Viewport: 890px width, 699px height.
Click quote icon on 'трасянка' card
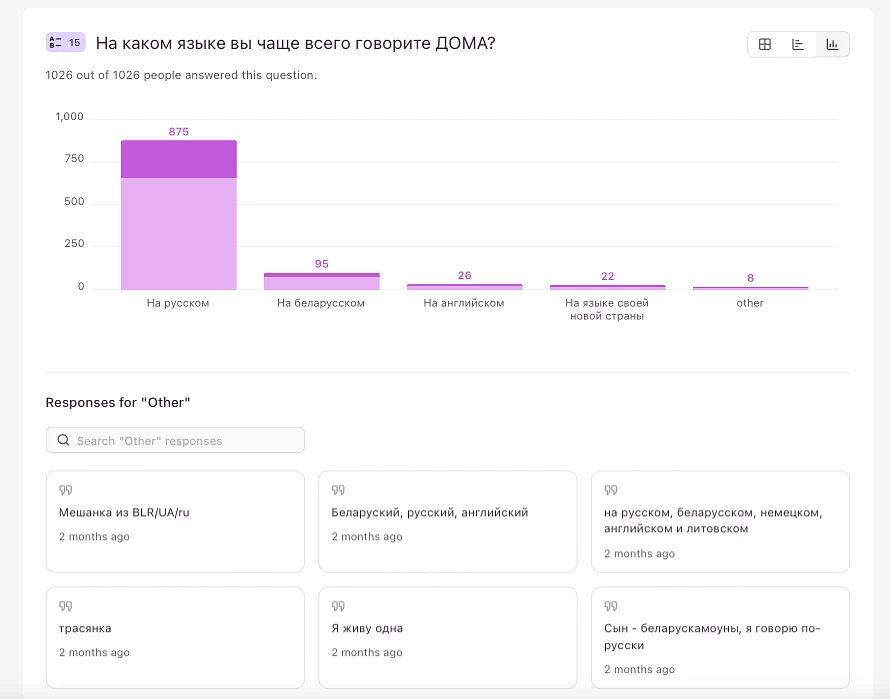pos(66,606)
